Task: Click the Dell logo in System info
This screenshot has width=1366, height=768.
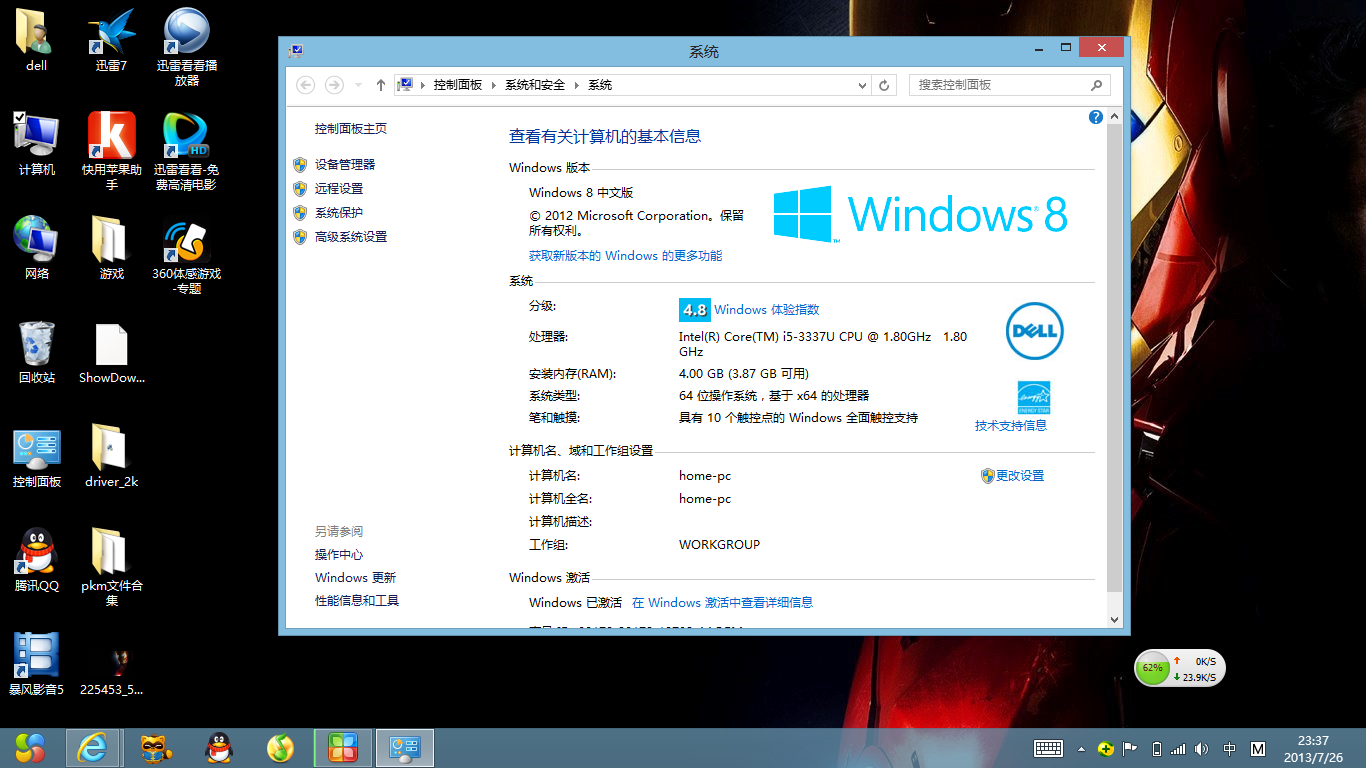Action: (1034, 331)
